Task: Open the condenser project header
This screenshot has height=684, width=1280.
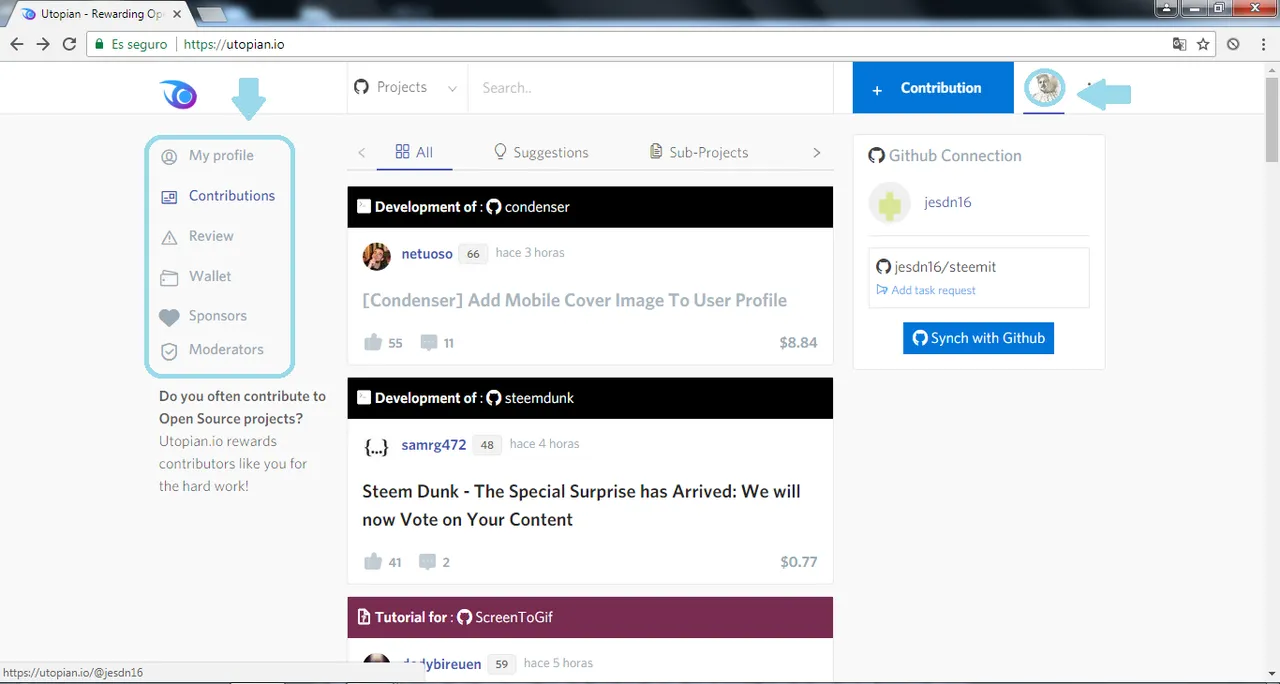Action: [x=590, y=207]
